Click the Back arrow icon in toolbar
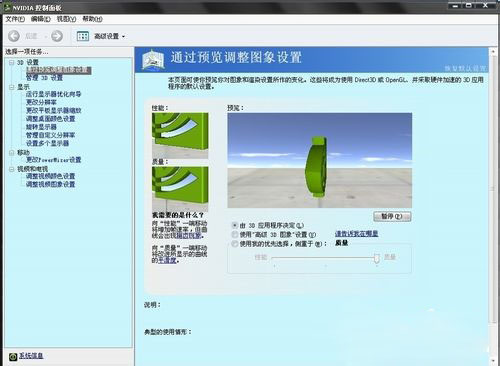Screen dimensions: 500x366 (x=14, y=36)
